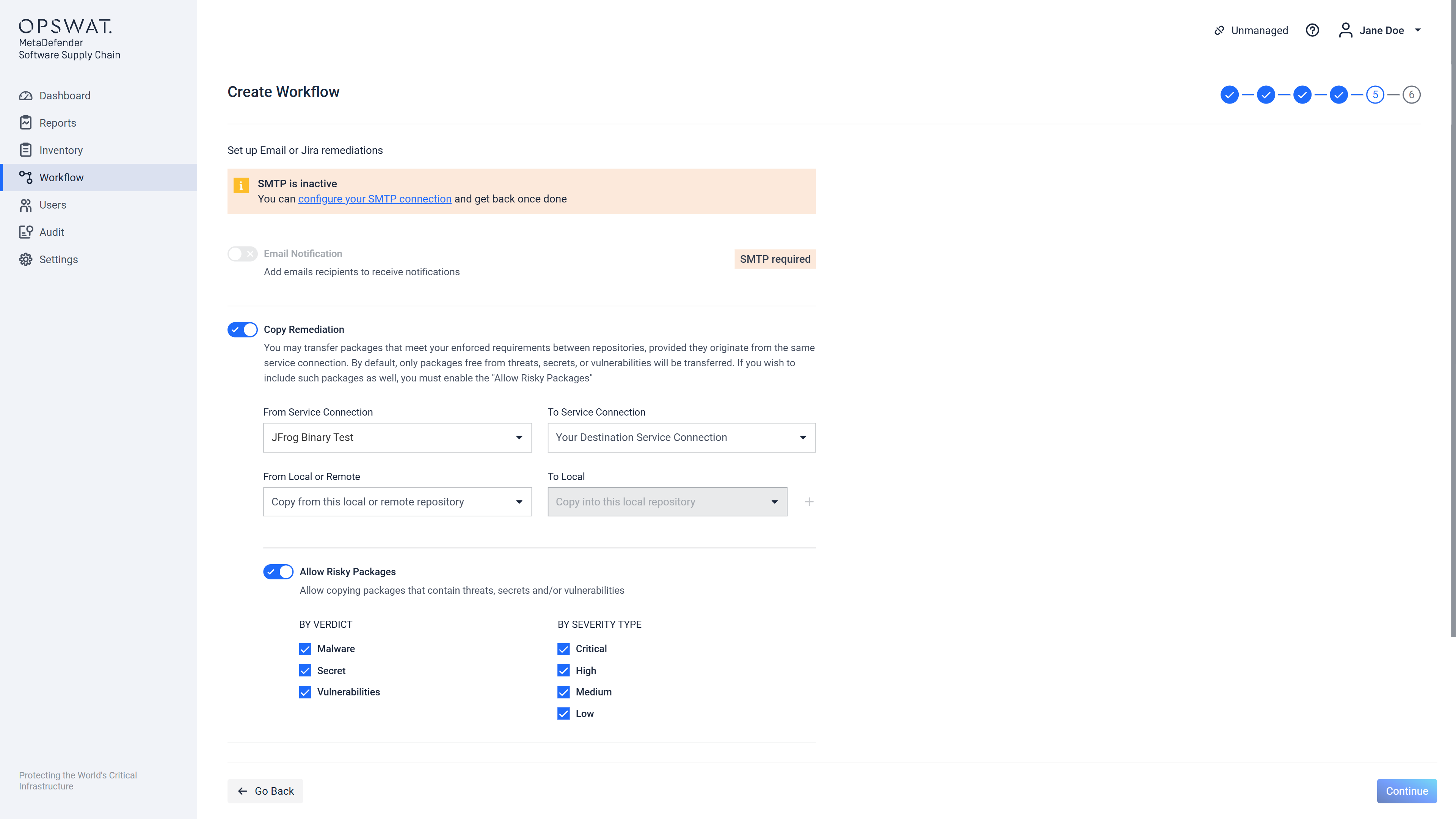The image size is (1456, 819).
Task: Expand To Service Connection dropdown
Action: (681, 438)
